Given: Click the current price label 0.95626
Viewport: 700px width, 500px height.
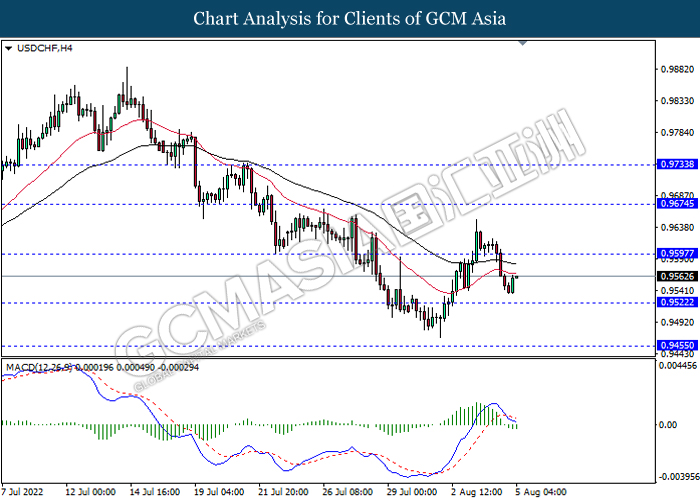Looking at the screenshot, I should click(677, 276).
